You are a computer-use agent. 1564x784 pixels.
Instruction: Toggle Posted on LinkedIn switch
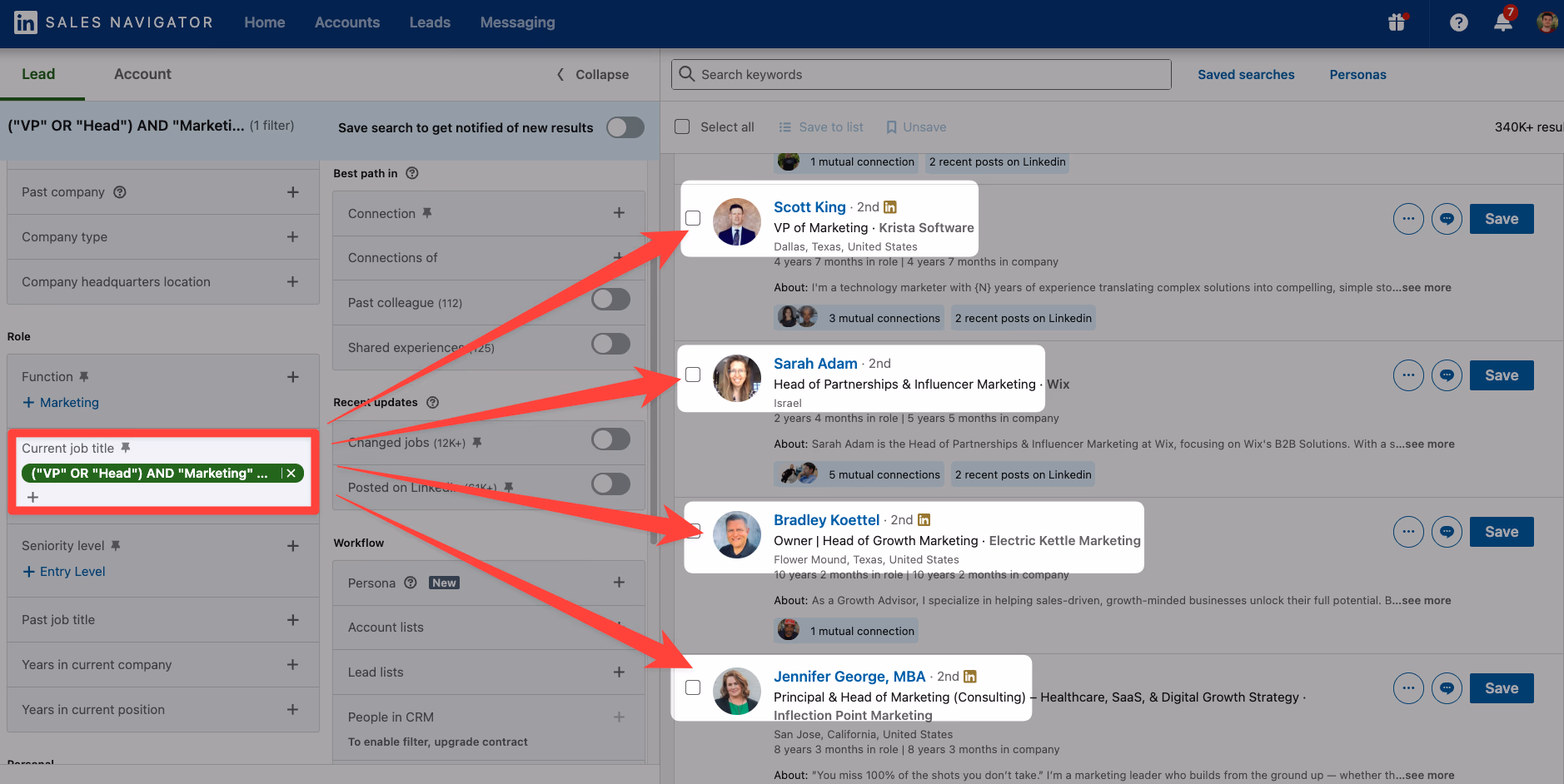(610, 484)
